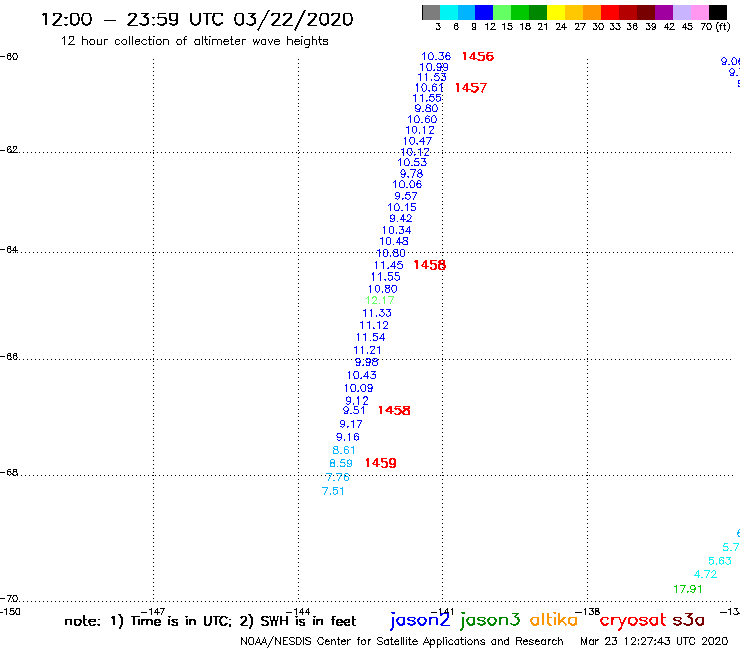Select the light blue value 8.59
The image size is (740, 650).
341,464
